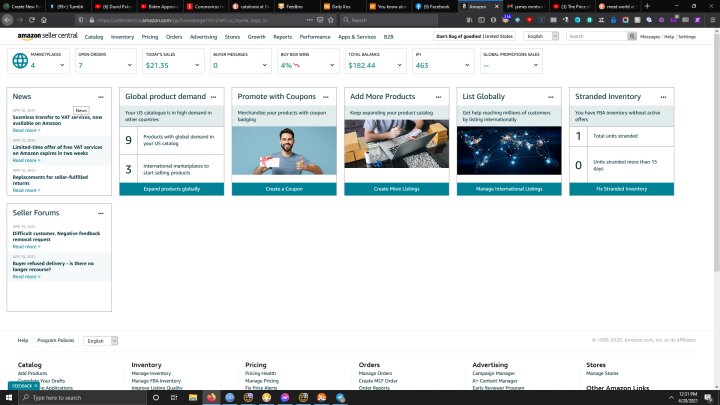Click the Manage International Listings button
720x405 pixels.
tap(509, 189)
